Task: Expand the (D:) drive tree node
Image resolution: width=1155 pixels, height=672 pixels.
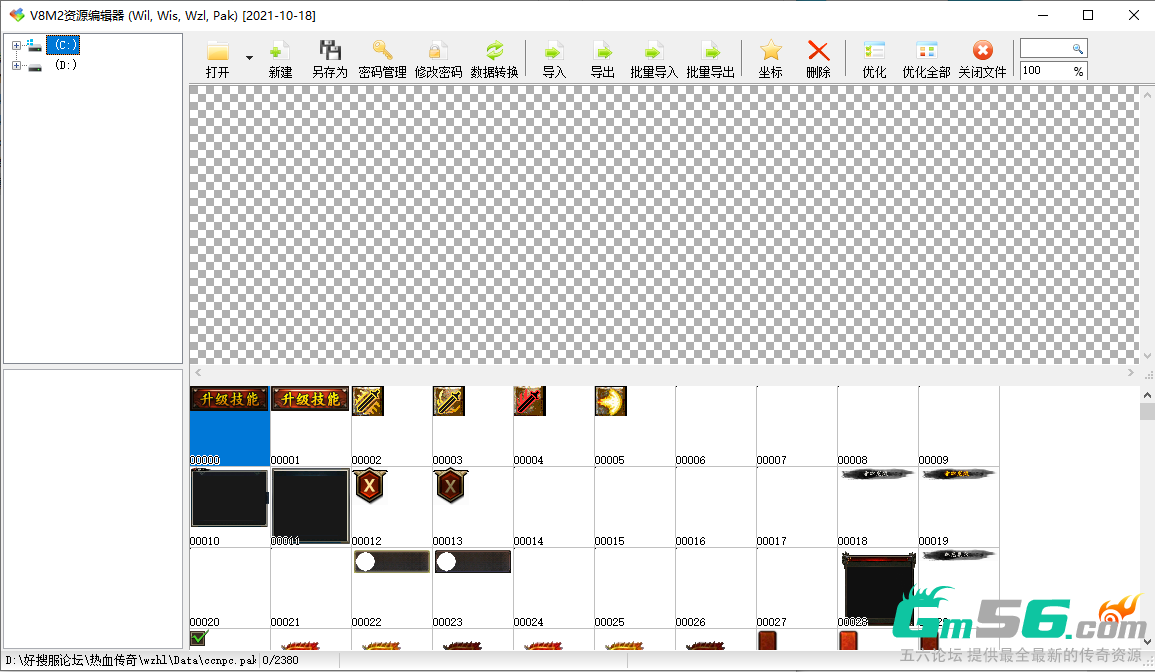Action: (x=16, y=66)
